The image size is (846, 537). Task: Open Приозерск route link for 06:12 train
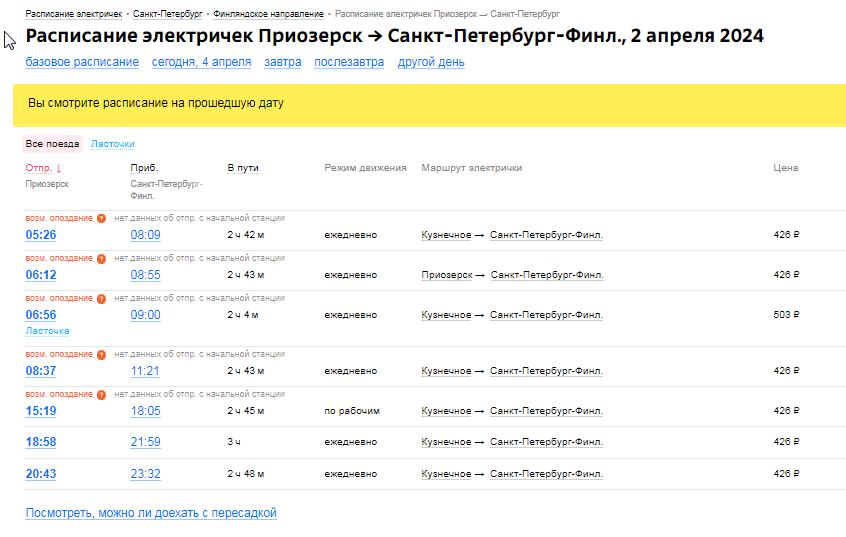(446, 275)
